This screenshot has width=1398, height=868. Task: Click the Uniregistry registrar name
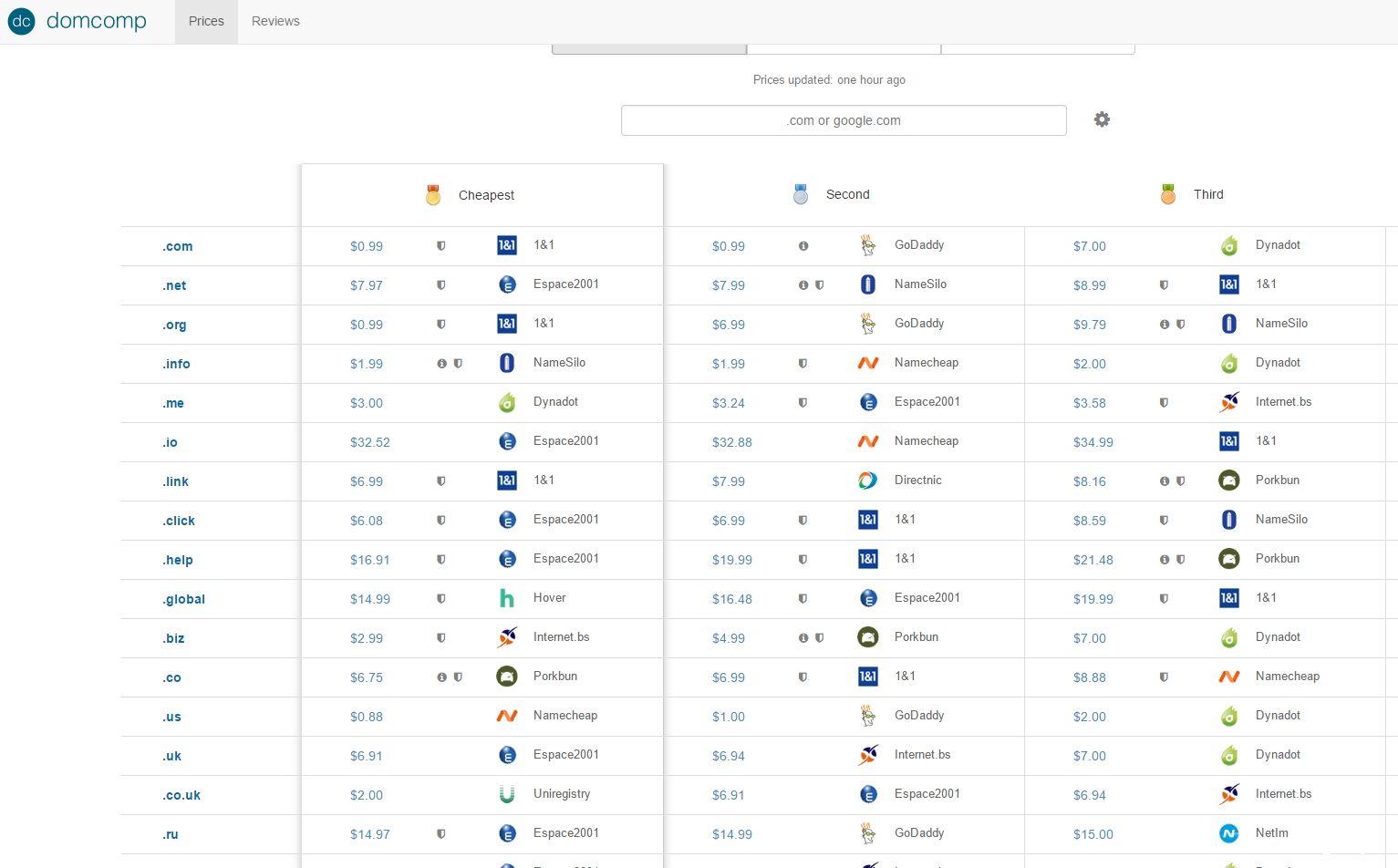tap(562, 793)
